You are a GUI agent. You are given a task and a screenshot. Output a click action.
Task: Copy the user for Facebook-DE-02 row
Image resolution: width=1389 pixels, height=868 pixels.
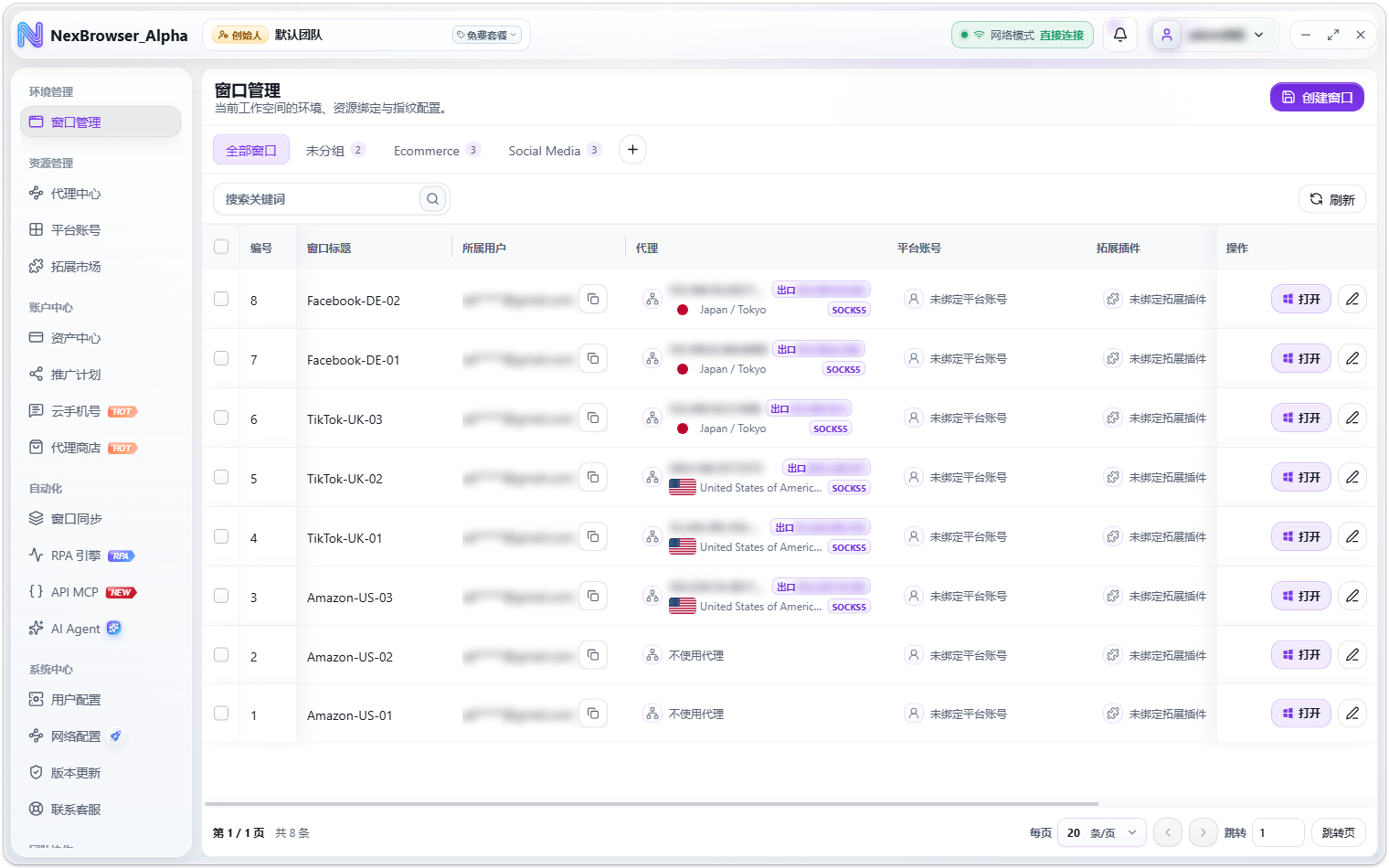coord(593,299)
